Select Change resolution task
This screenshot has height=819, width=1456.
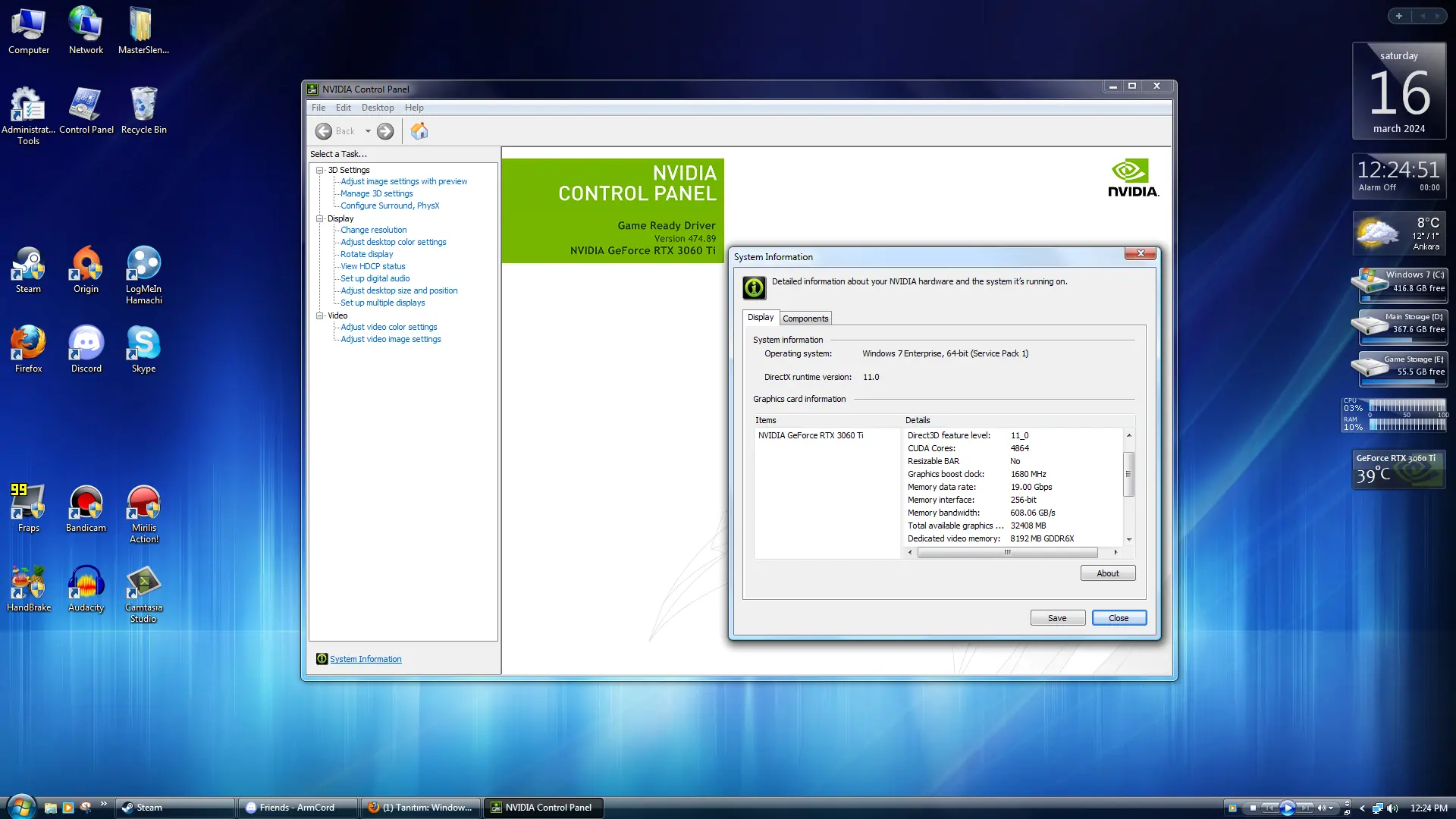[x=373, y=230]
